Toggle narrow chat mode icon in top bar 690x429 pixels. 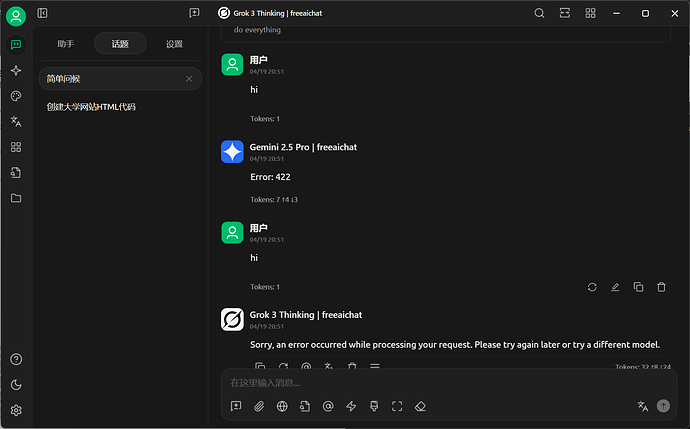(565, 13)
